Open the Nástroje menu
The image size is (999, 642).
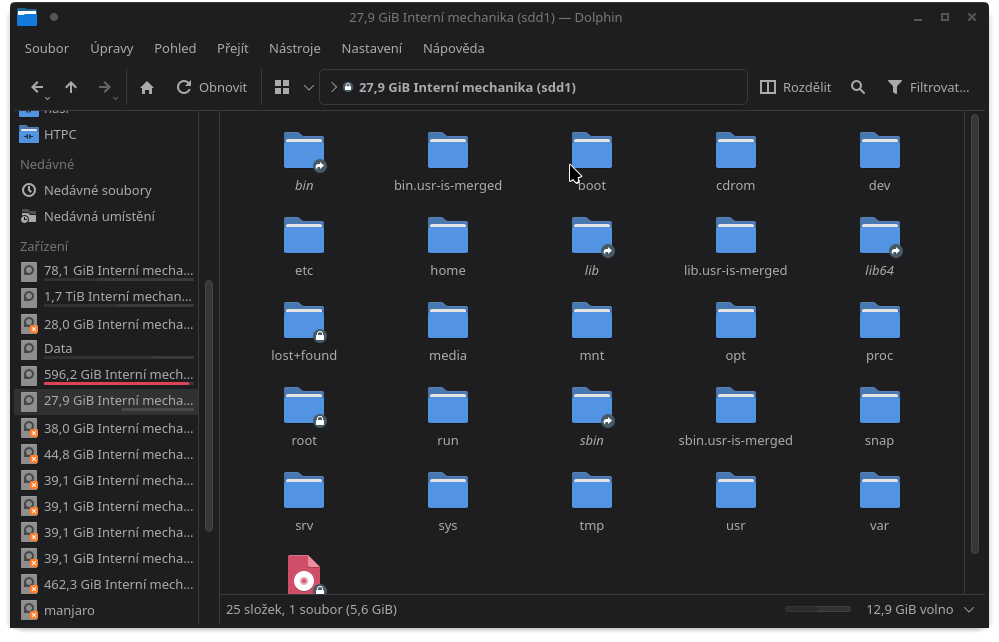click(x=294, y=48)
